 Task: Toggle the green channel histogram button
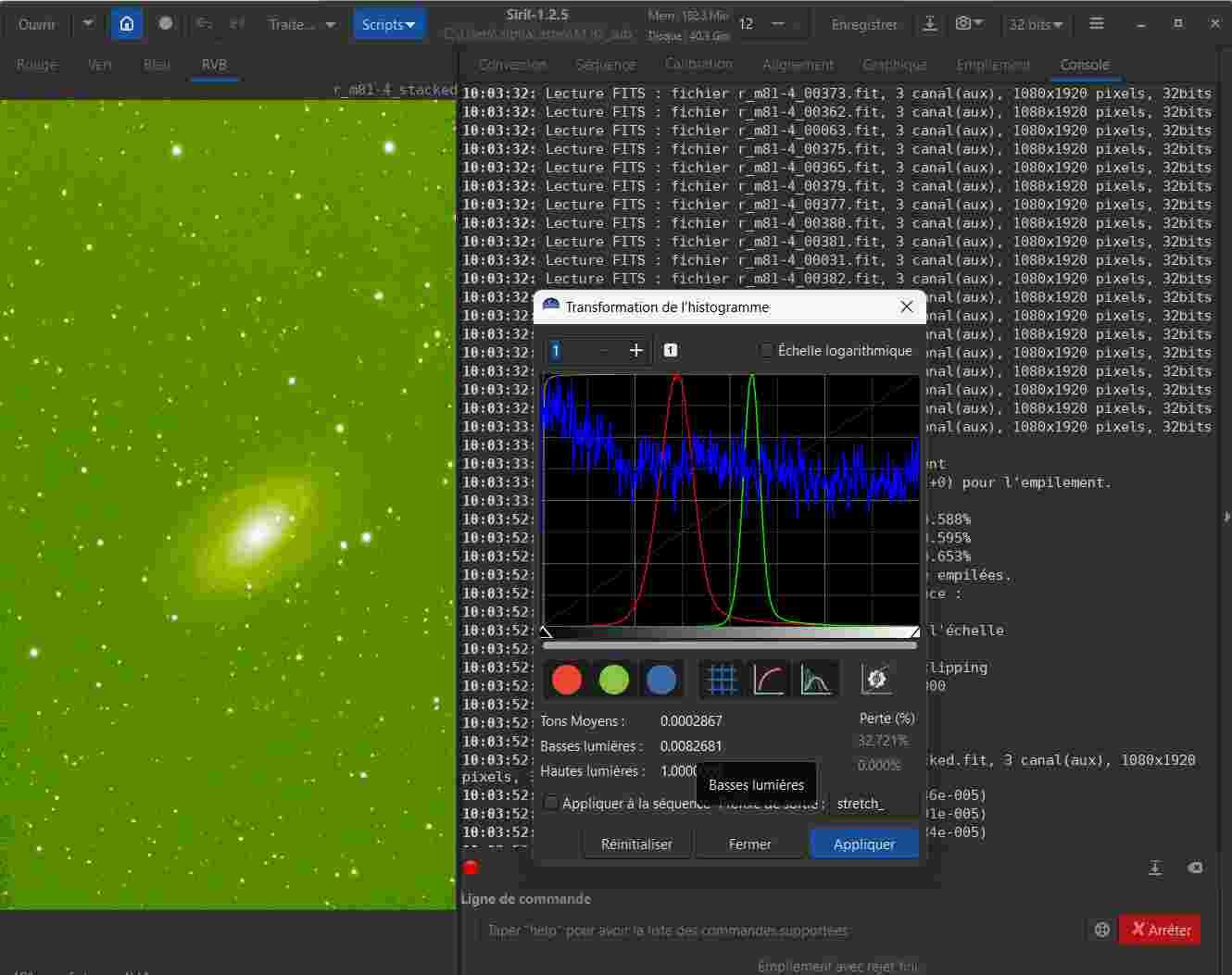[614, 680]
